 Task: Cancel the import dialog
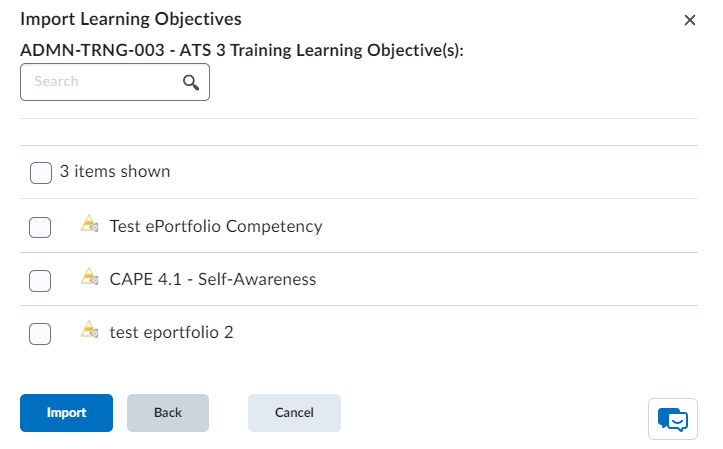click(294, 413)
